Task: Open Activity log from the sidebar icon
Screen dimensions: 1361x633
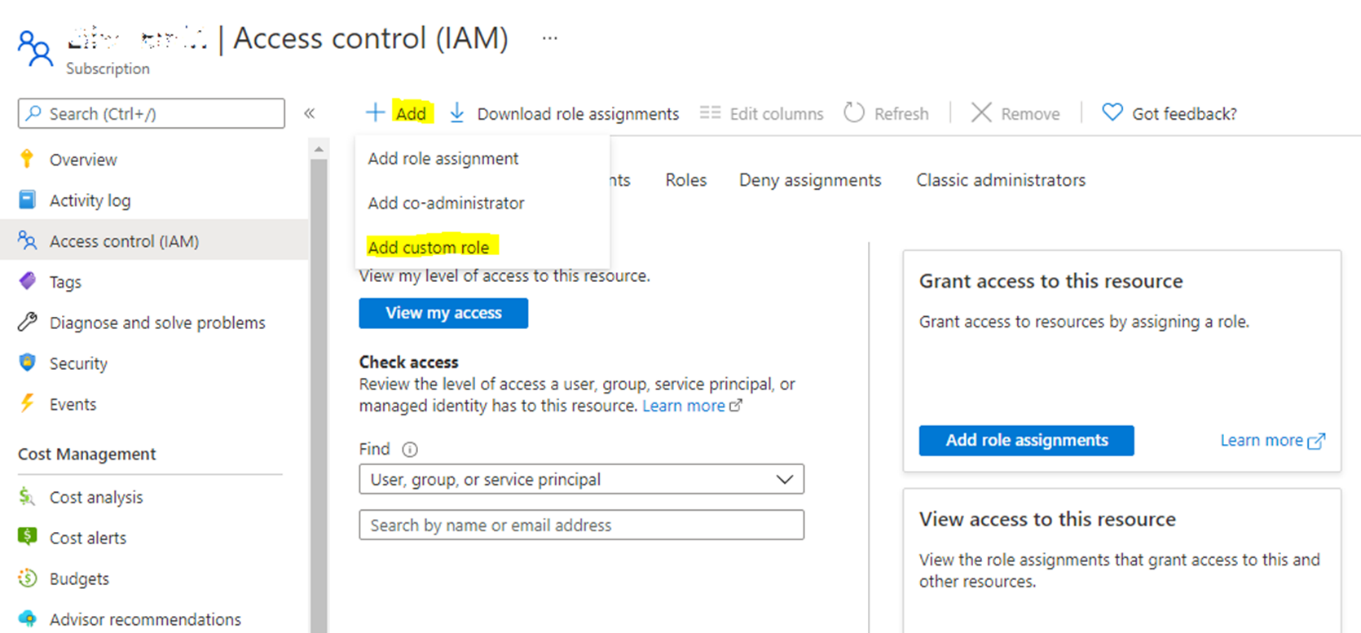Action: (28, 201)
